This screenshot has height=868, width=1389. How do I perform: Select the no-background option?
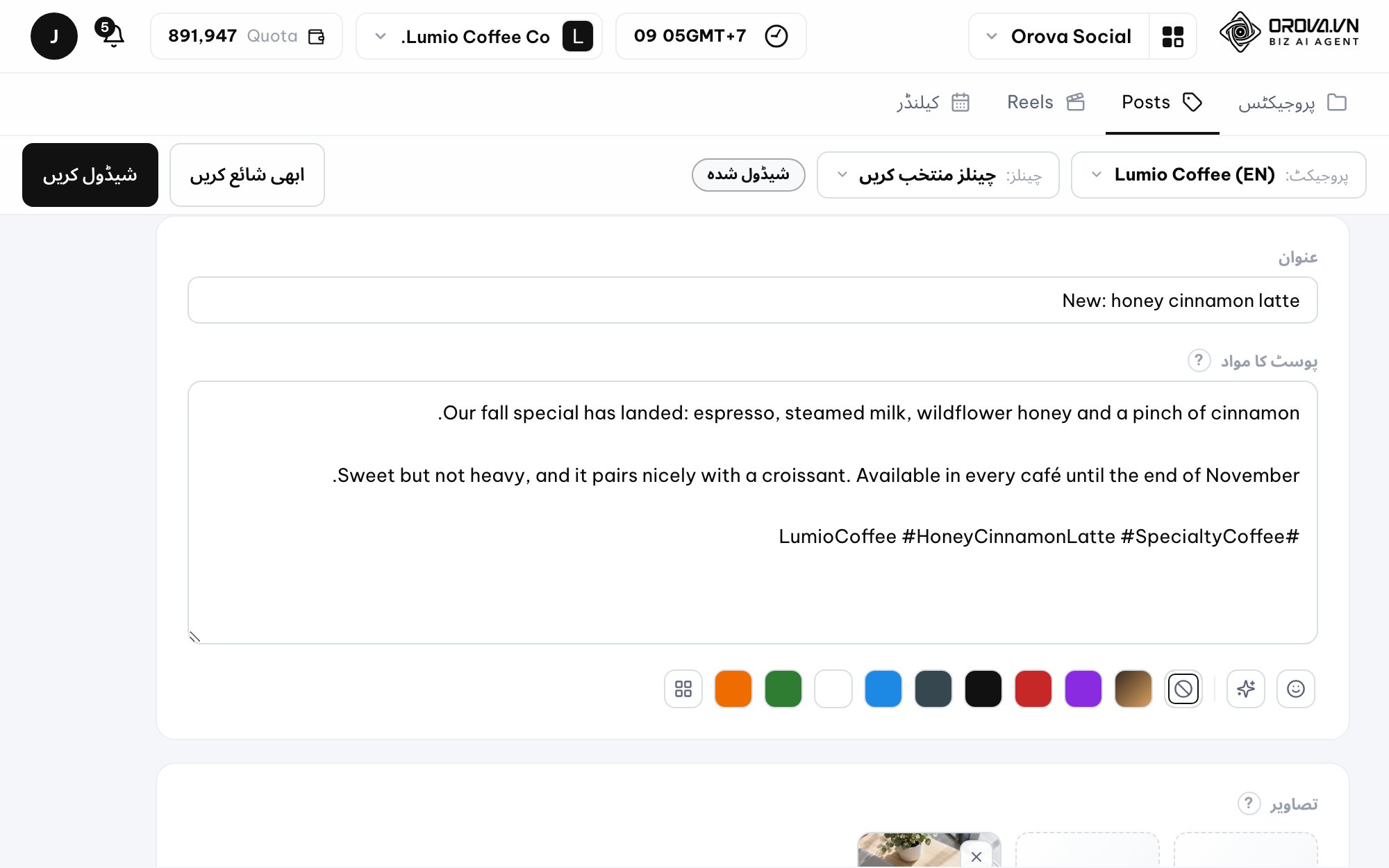tap(1183, 689)
